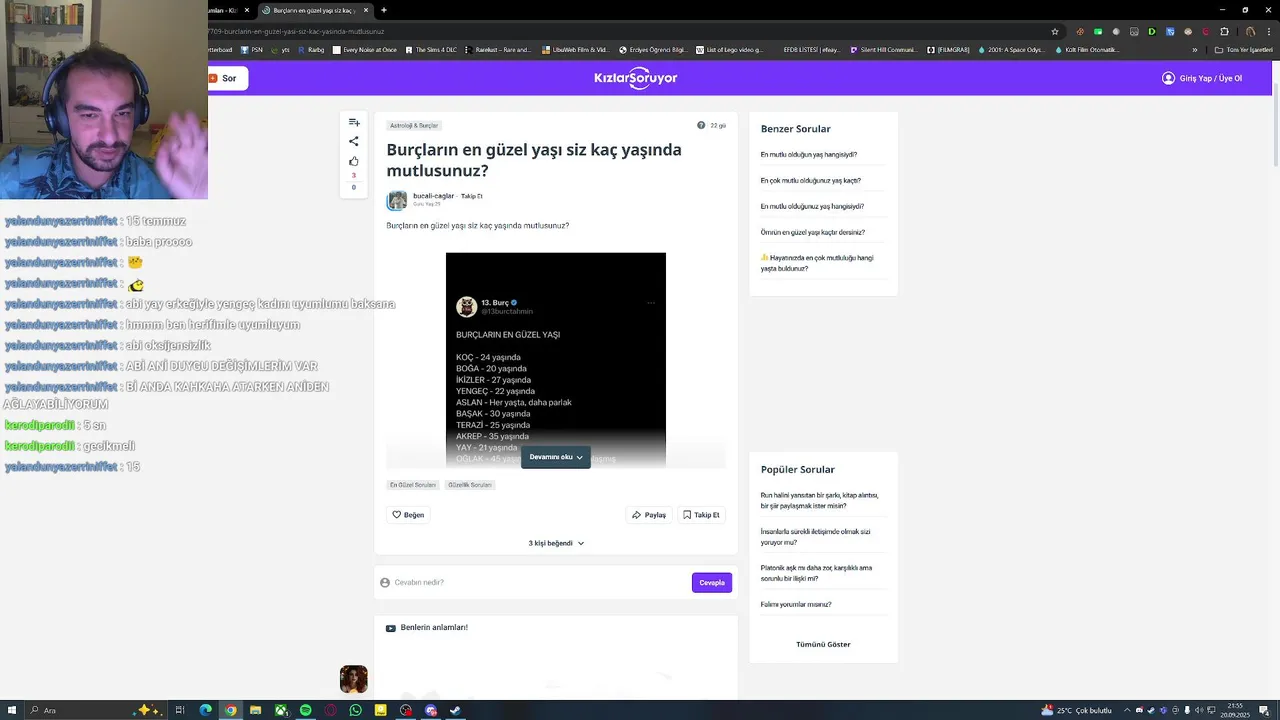The image size is (1280, 720).
Task: Bookmark page with star icon
Action: pyautogui.click(x=1054, y=31)
